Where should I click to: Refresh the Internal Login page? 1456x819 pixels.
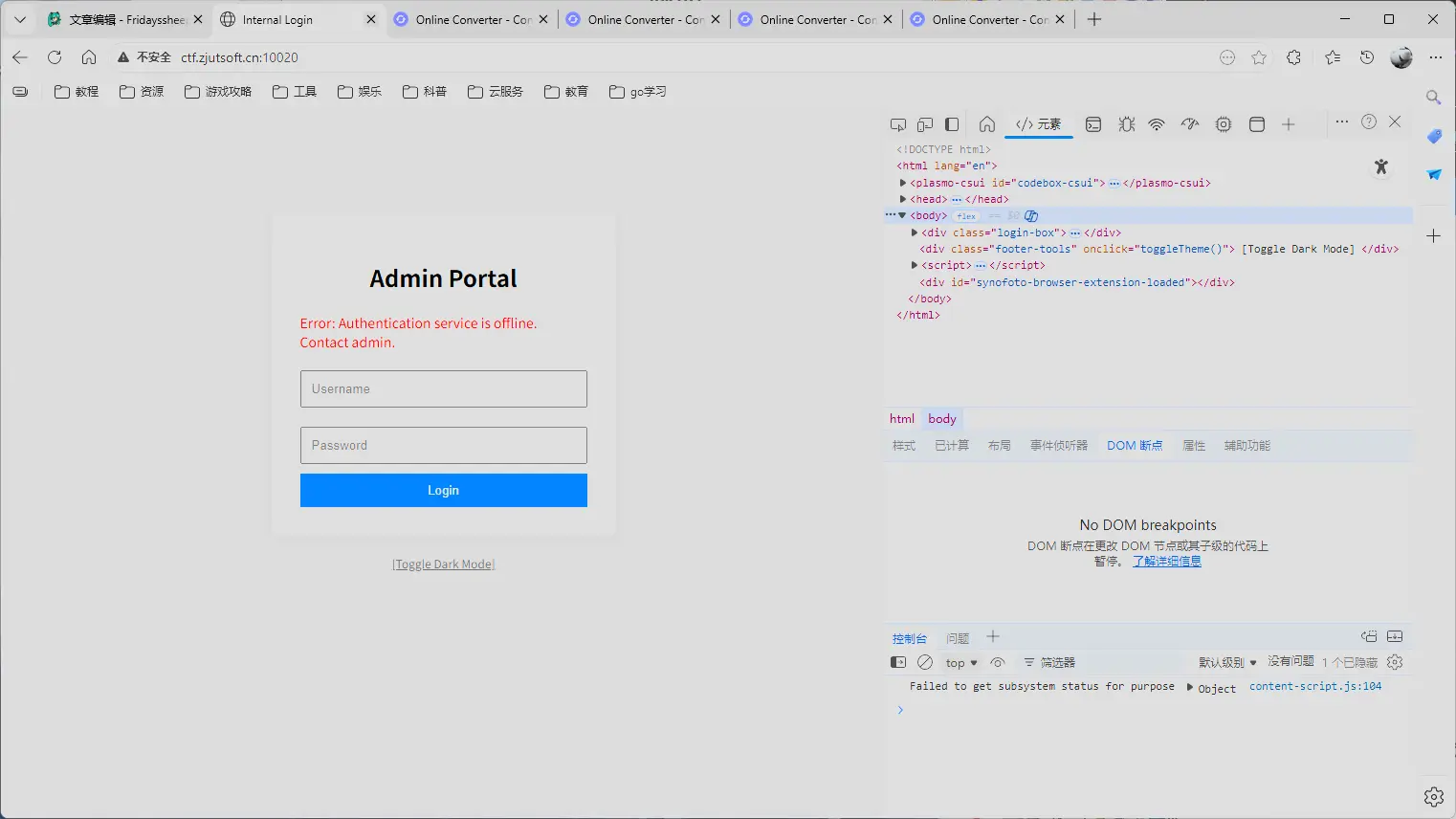click(55, 56)
